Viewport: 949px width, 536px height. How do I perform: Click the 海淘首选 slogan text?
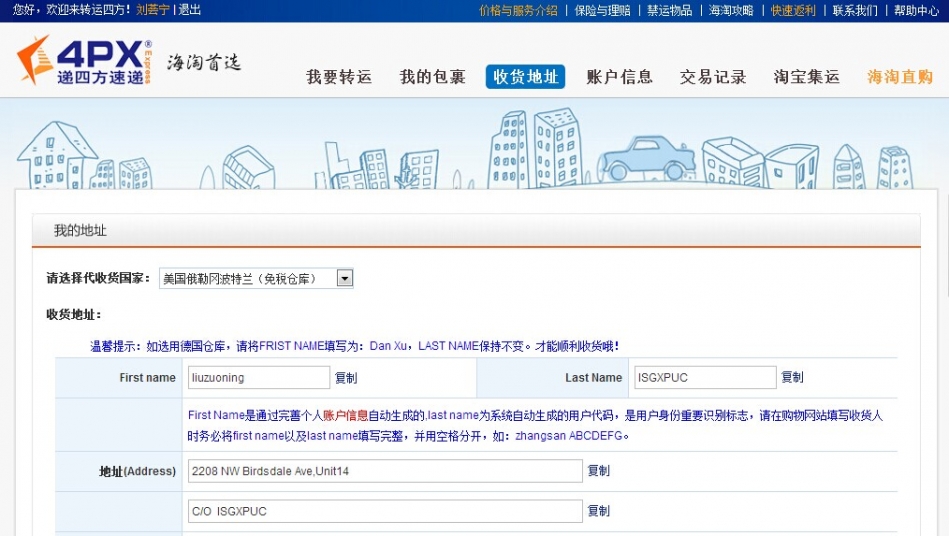click(x=204, y=62)
